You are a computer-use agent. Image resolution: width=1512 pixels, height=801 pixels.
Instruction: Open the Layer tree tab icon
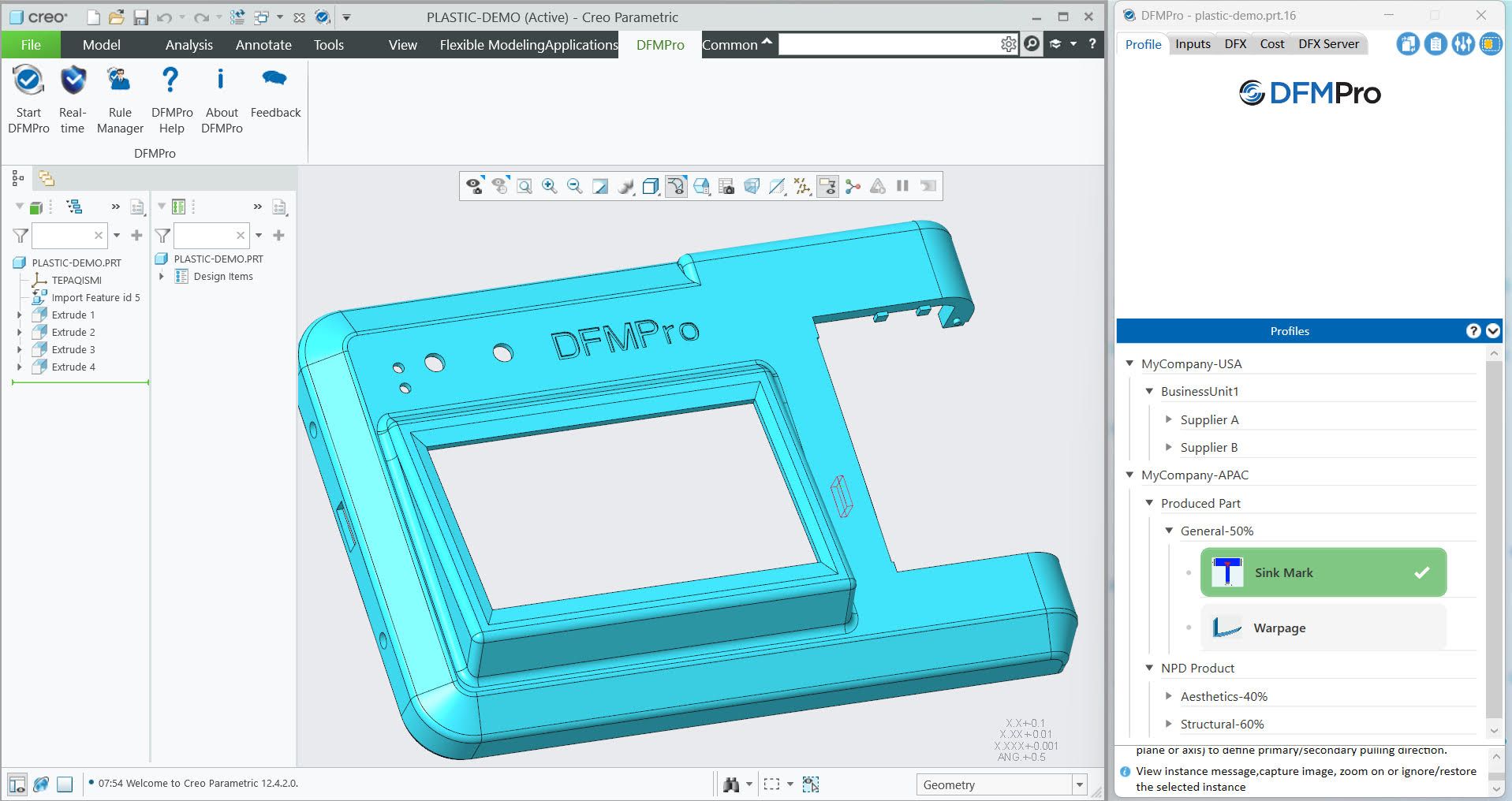pyautogui.click(x=47, y=178)
